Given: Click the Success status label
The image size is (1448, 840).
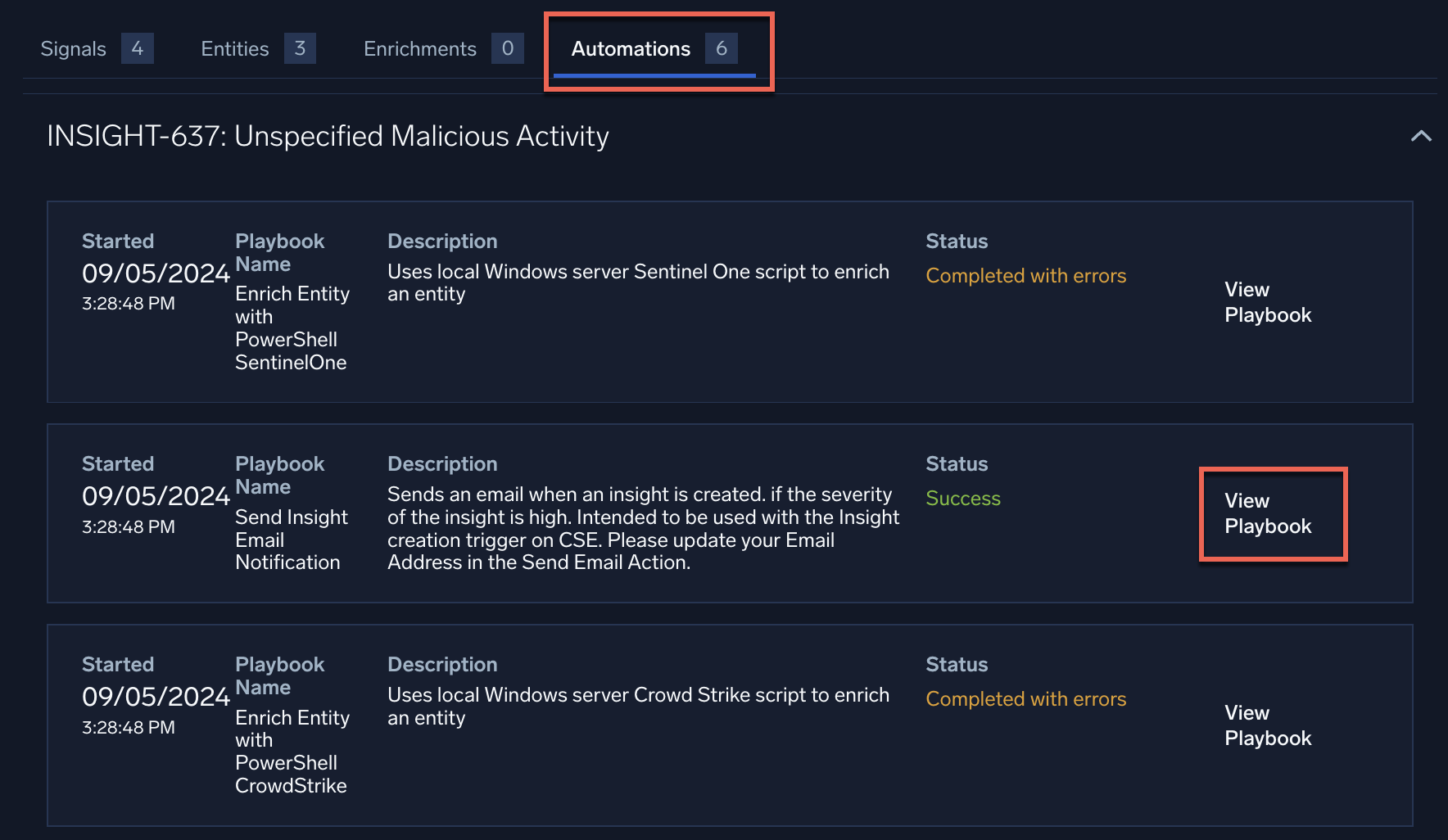Looking at the screenshot, I should click(963, 498).
